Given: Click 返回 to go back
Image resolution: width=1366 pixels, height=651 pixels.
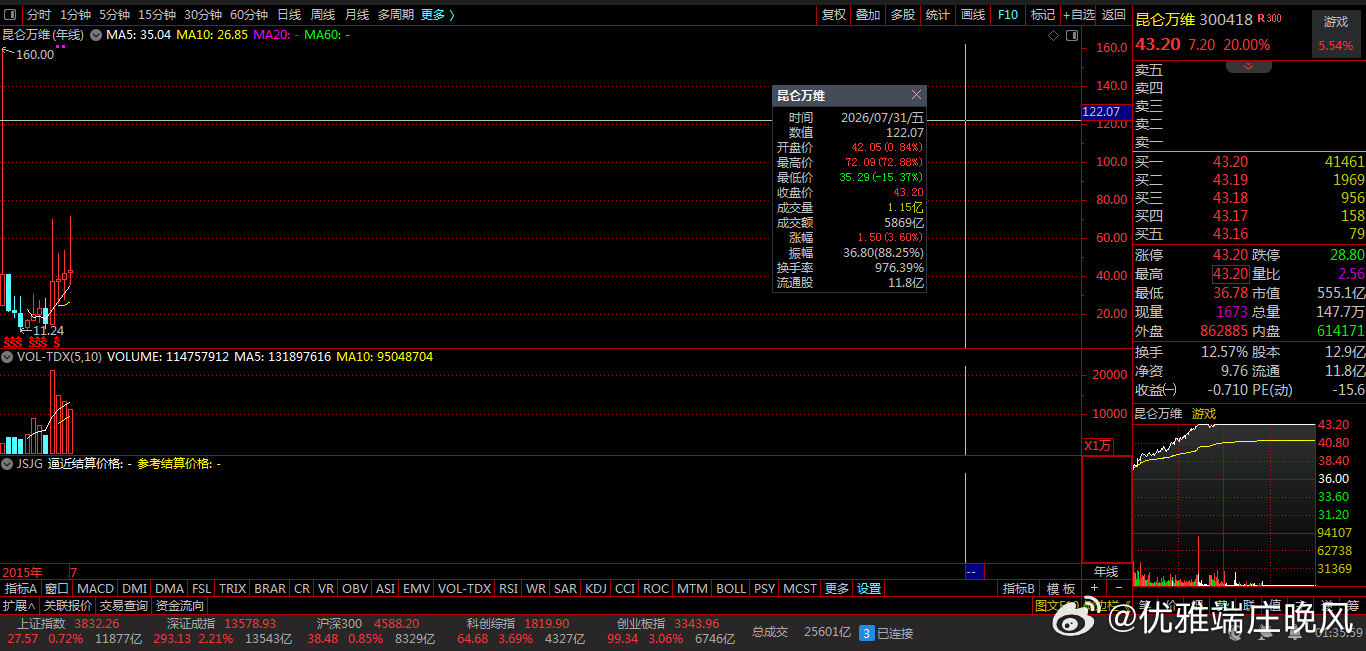Looking at the screenshot, I should pos(1114,15).
